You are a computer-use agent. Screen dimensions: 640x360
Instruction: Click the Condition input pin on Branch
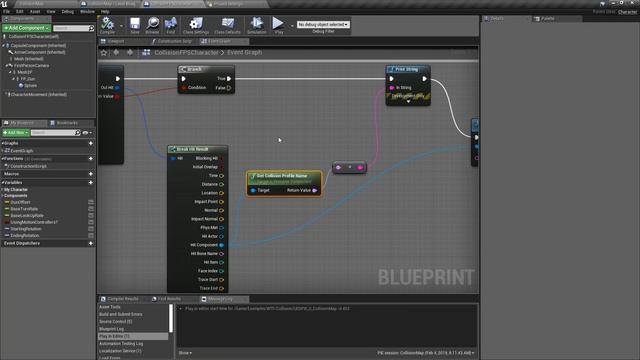tap(184, 88)
